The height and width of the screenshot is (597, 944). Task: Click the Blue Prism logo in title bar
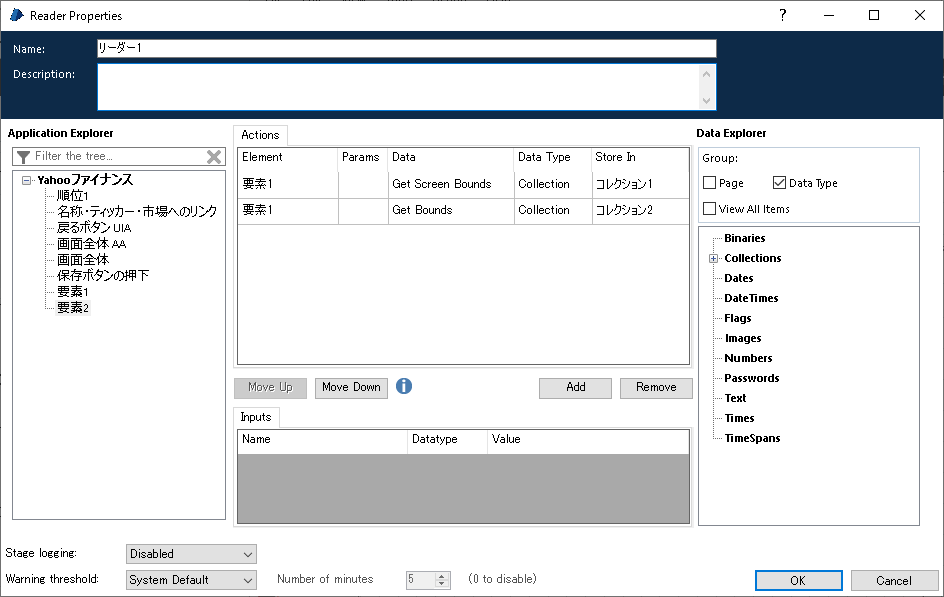(x=17, y=15)
